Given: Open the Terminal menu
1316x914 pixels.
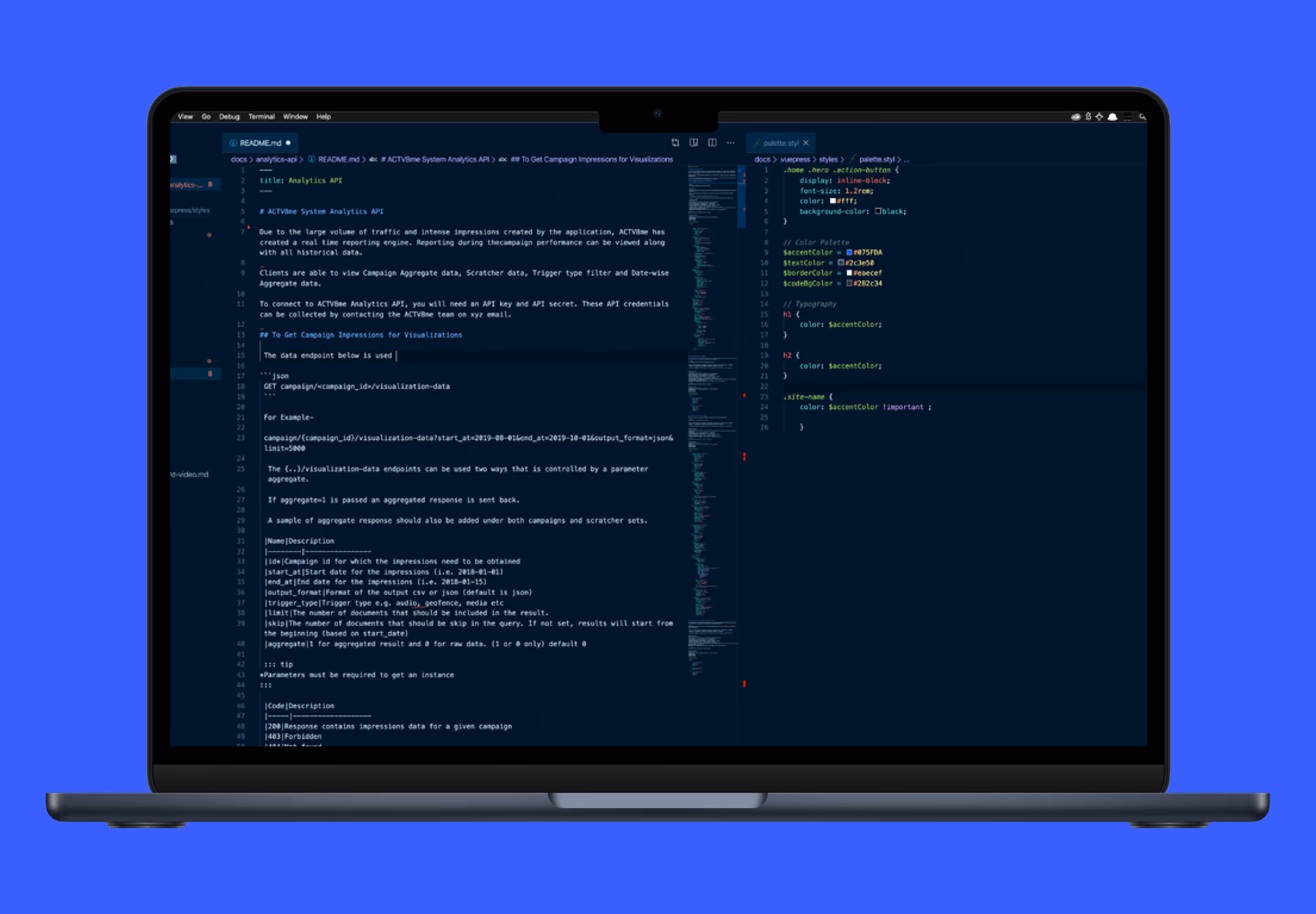Looking at the screenshot, I should 261,117.
